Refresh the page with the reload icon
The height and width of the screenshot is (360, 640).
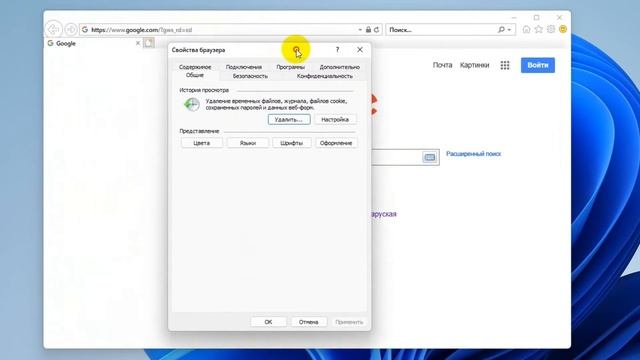pos(376,30)
